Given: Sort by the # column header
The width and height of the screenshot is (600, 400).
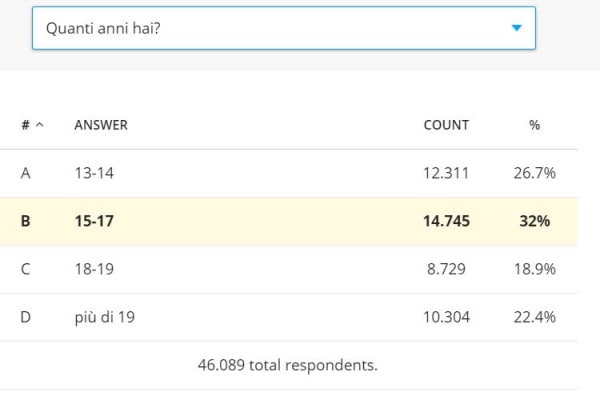Looking at the screenshot, I should [25, 125].
